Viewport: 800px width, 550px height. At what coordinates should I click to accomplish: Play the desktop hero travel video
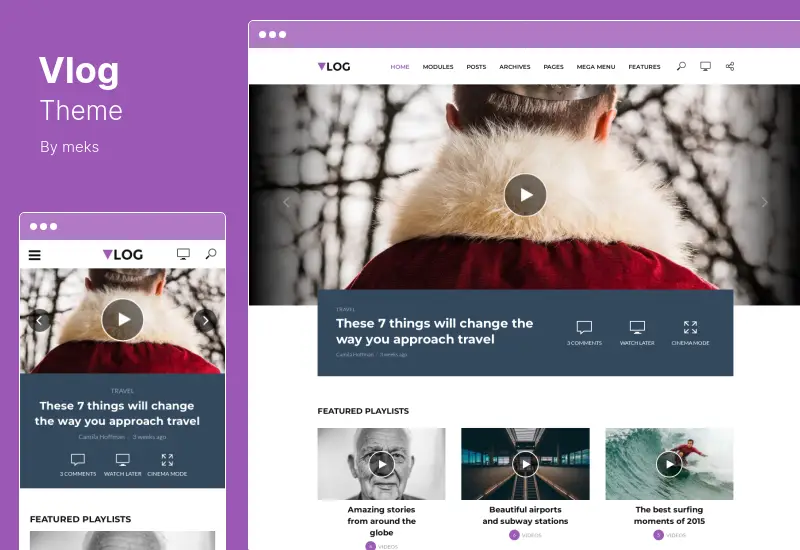click(x=526, y=195)
